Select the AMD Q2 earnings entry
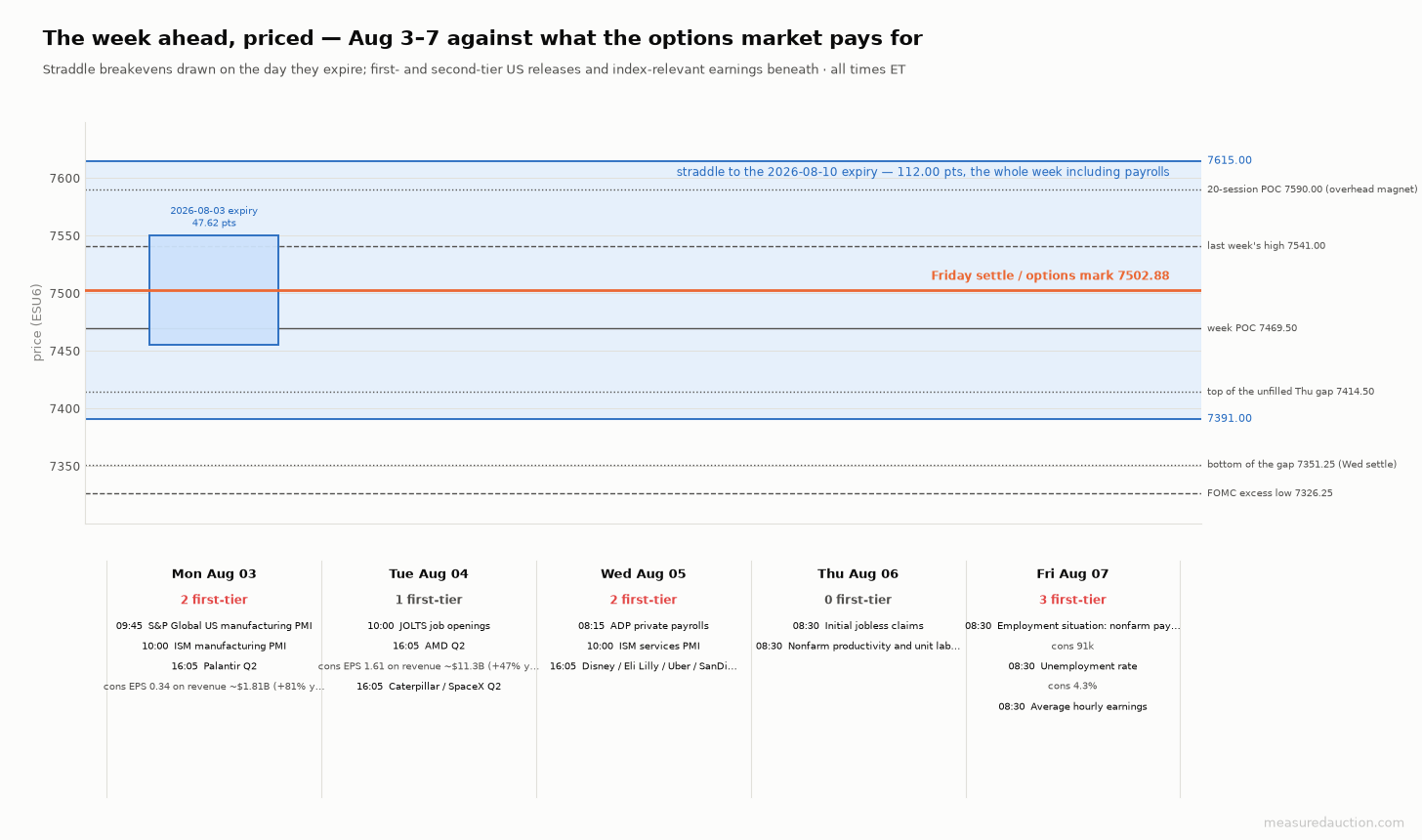 429,647
